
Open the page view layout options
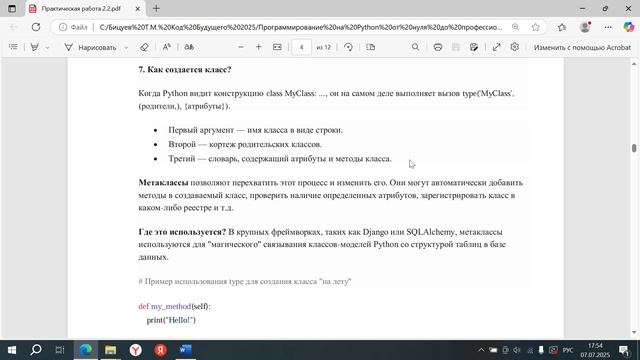370,47
